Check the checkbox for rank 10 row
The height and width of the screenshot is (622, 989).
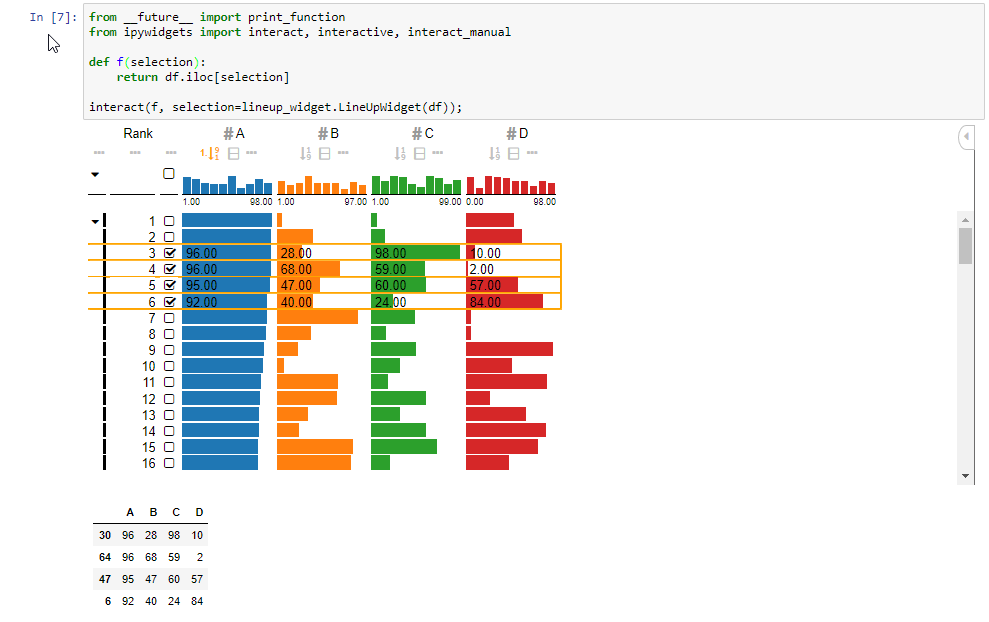coord(169,366)
